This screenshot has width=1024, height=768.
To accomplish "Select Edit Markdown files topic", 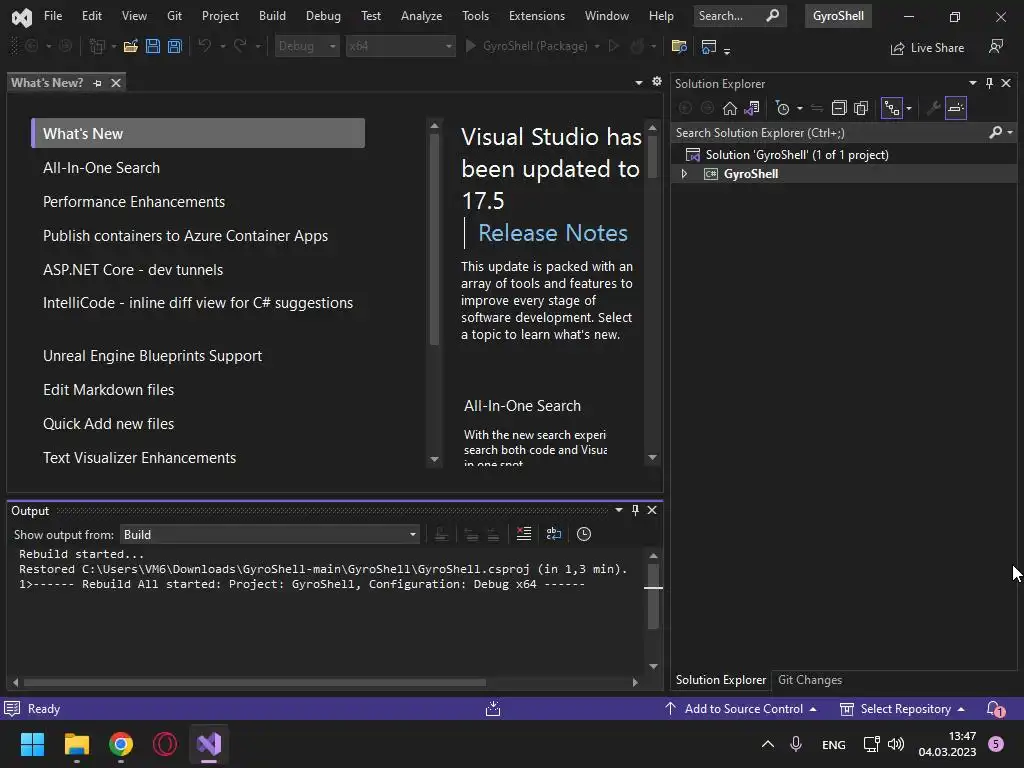I will pos(108,390).
